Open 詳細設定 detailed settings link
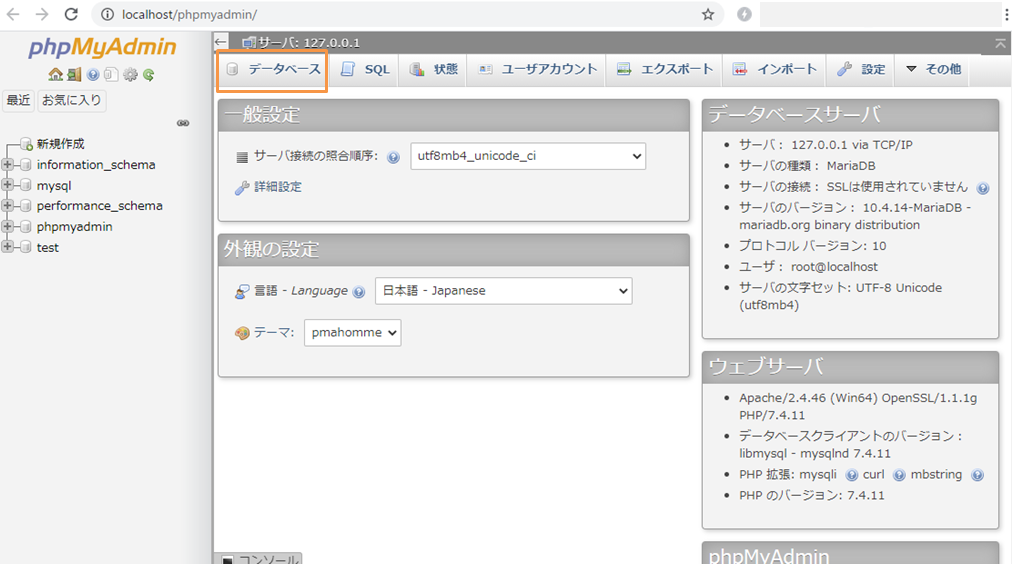1013x564 pixels. pyautogui.click(x=278, y=187)
